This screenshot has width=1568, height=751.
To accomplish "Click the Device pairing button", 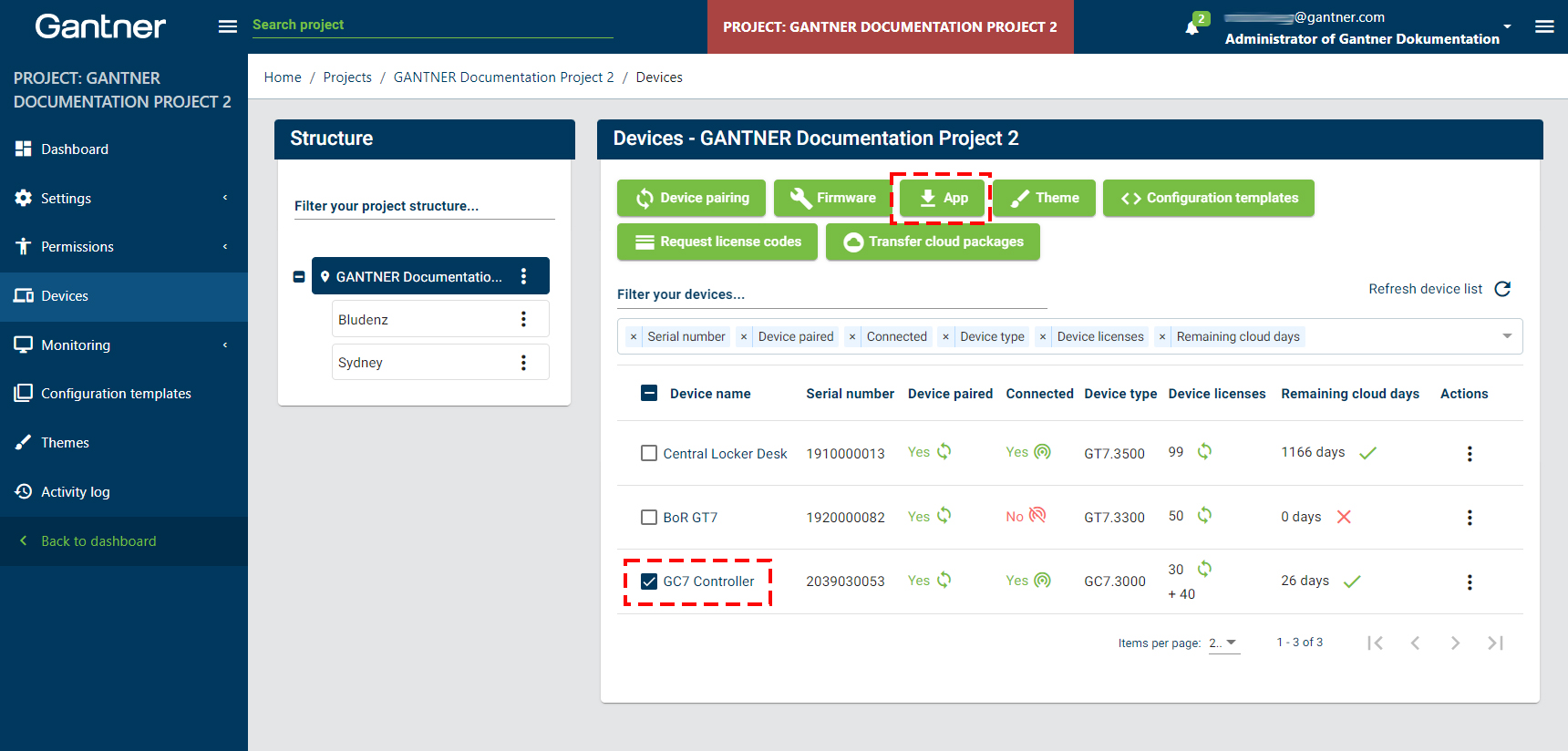I will 692,198.
